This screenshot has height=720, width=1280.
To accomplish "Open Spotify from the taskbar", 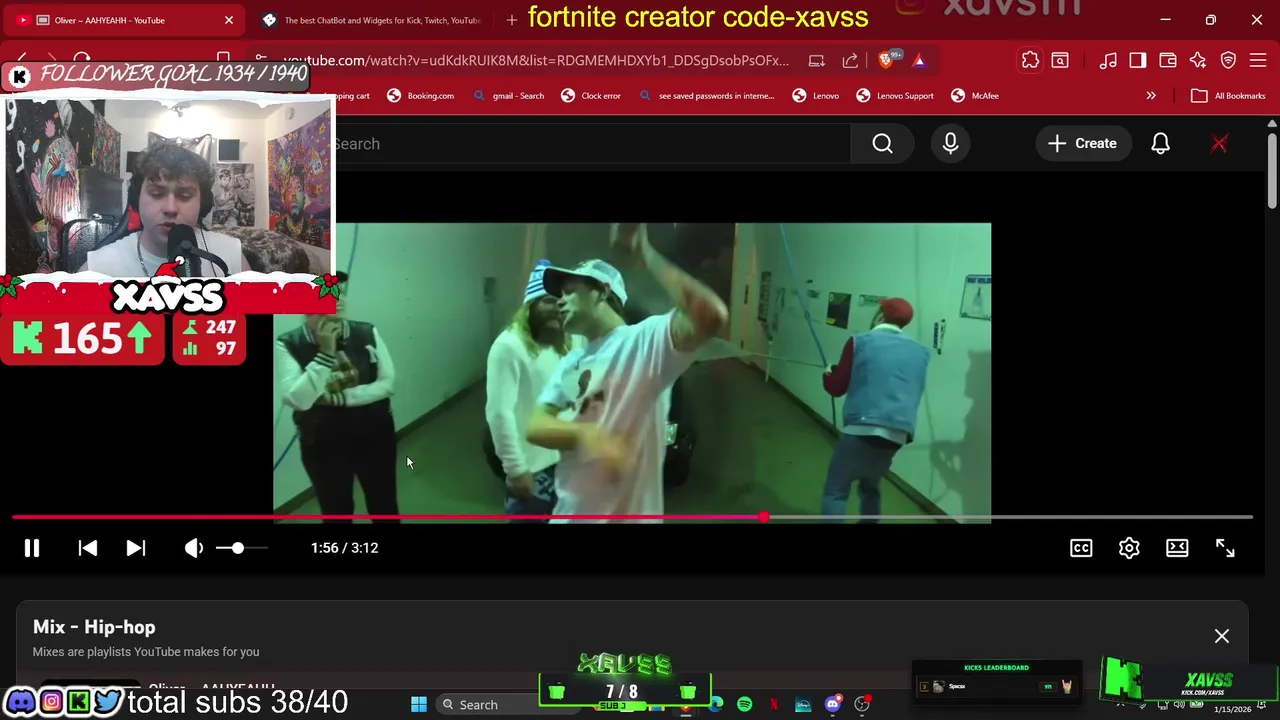I will pyautogui.click(x=745, y=705).
